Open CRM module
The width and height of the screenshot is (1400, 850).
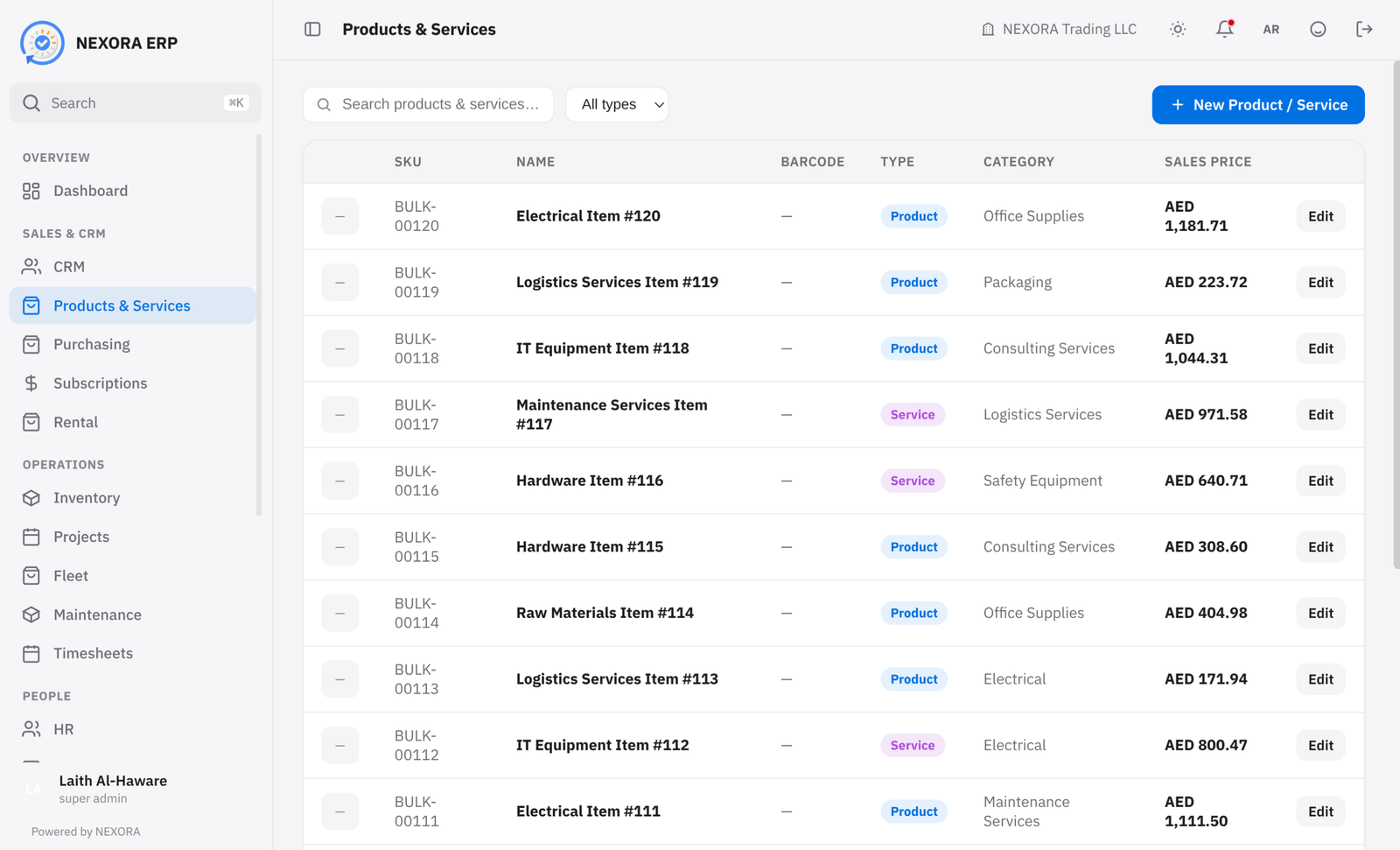click(x=133, y=266)
